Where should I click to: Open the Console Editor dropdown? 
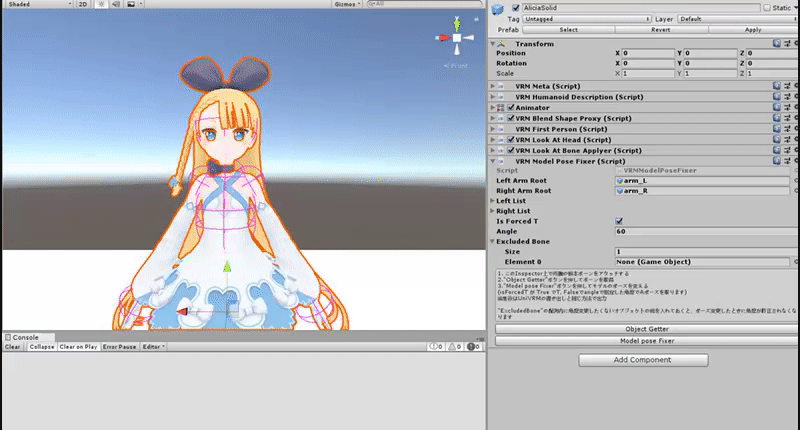153,347
